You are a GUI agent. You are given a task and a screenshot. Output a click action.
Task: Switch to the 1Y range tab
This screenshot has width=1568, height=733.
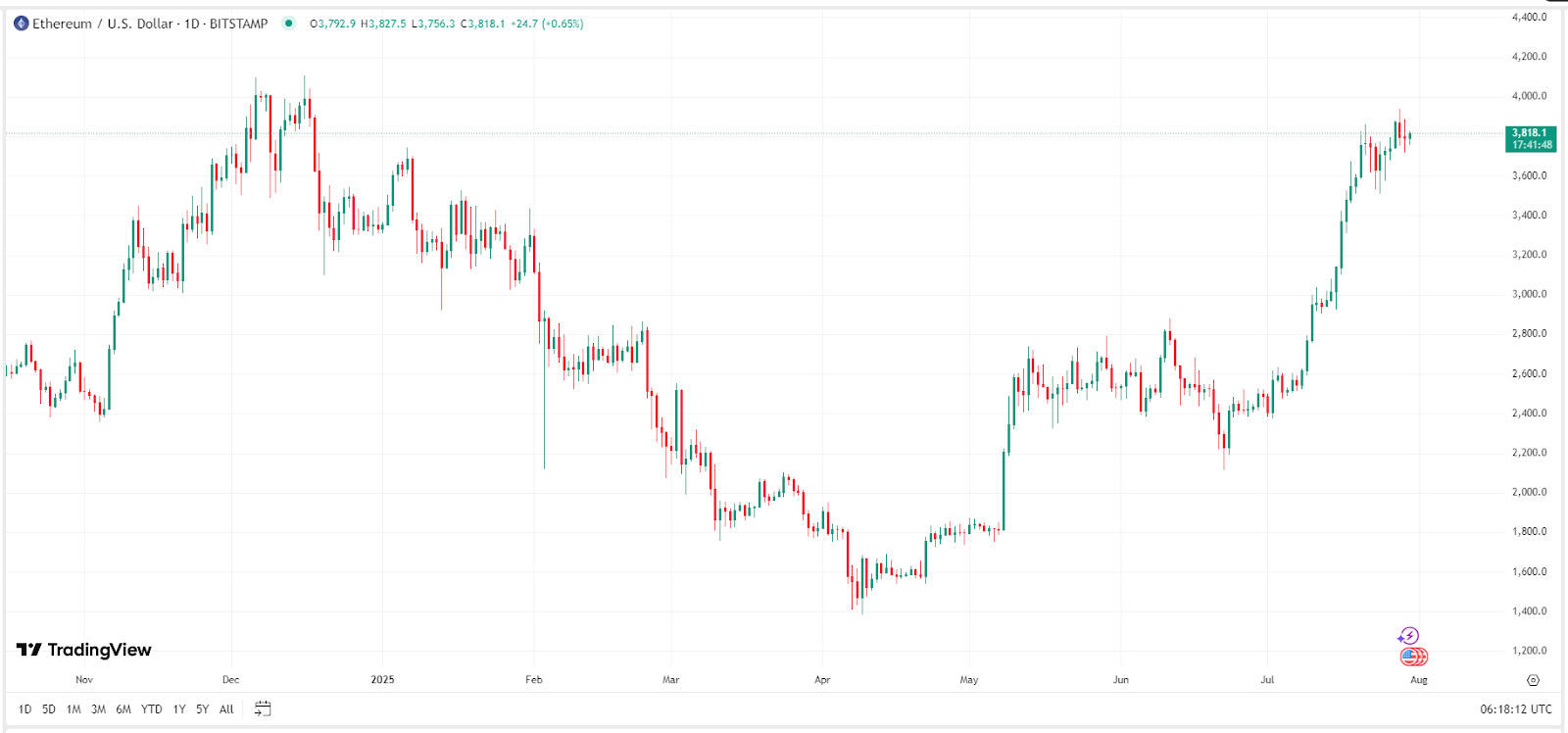tap(178, 709)
